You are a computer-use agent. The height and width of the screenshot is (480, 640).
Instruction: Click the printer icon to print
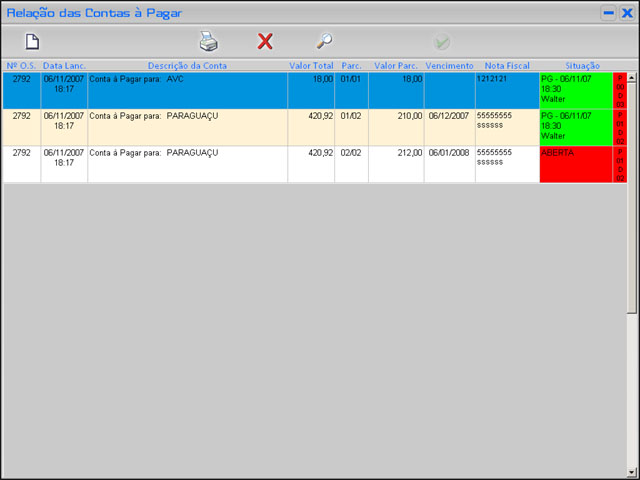tap(208, 42)
